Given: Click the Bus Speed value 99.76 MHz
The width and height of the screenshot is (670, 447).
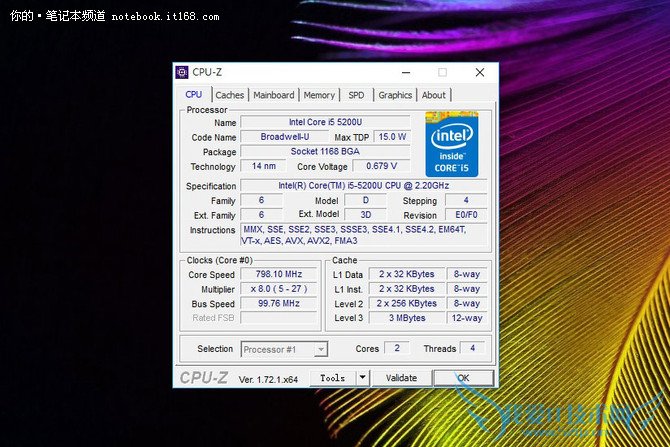Looking at the screenshot, I should click(x=279, y=303).
